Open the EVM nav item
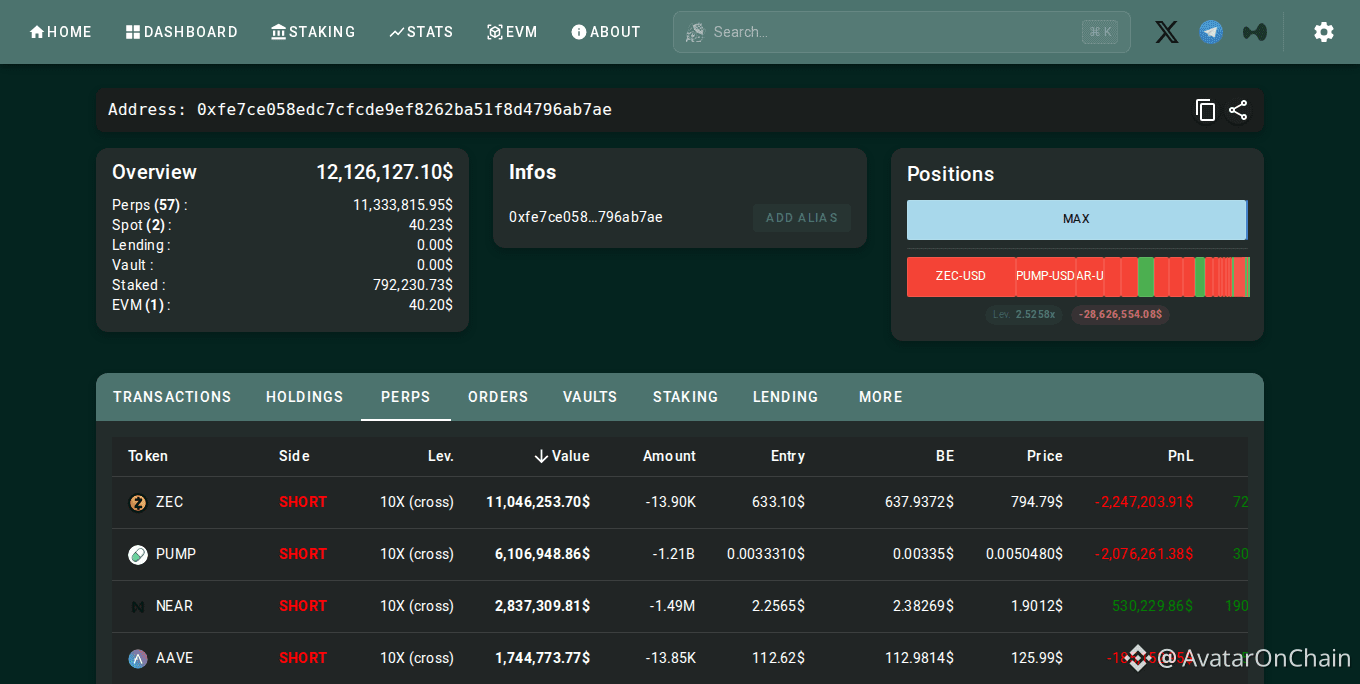This screenshot has width=1360, height=684. point(512,32)
